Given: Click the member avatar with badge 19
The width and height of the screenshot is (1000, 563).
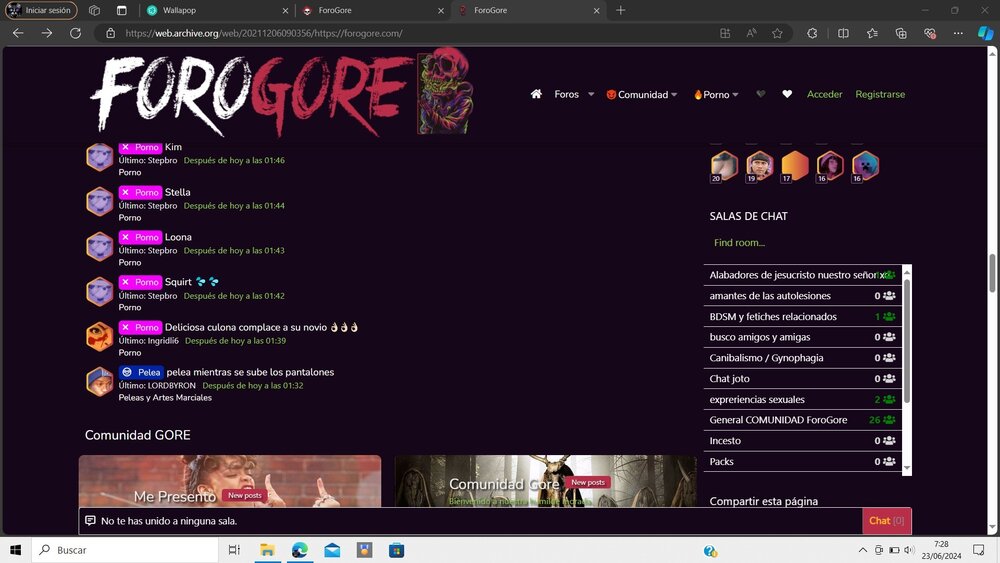Looking at the screenshot, I should tap(760, 166).
